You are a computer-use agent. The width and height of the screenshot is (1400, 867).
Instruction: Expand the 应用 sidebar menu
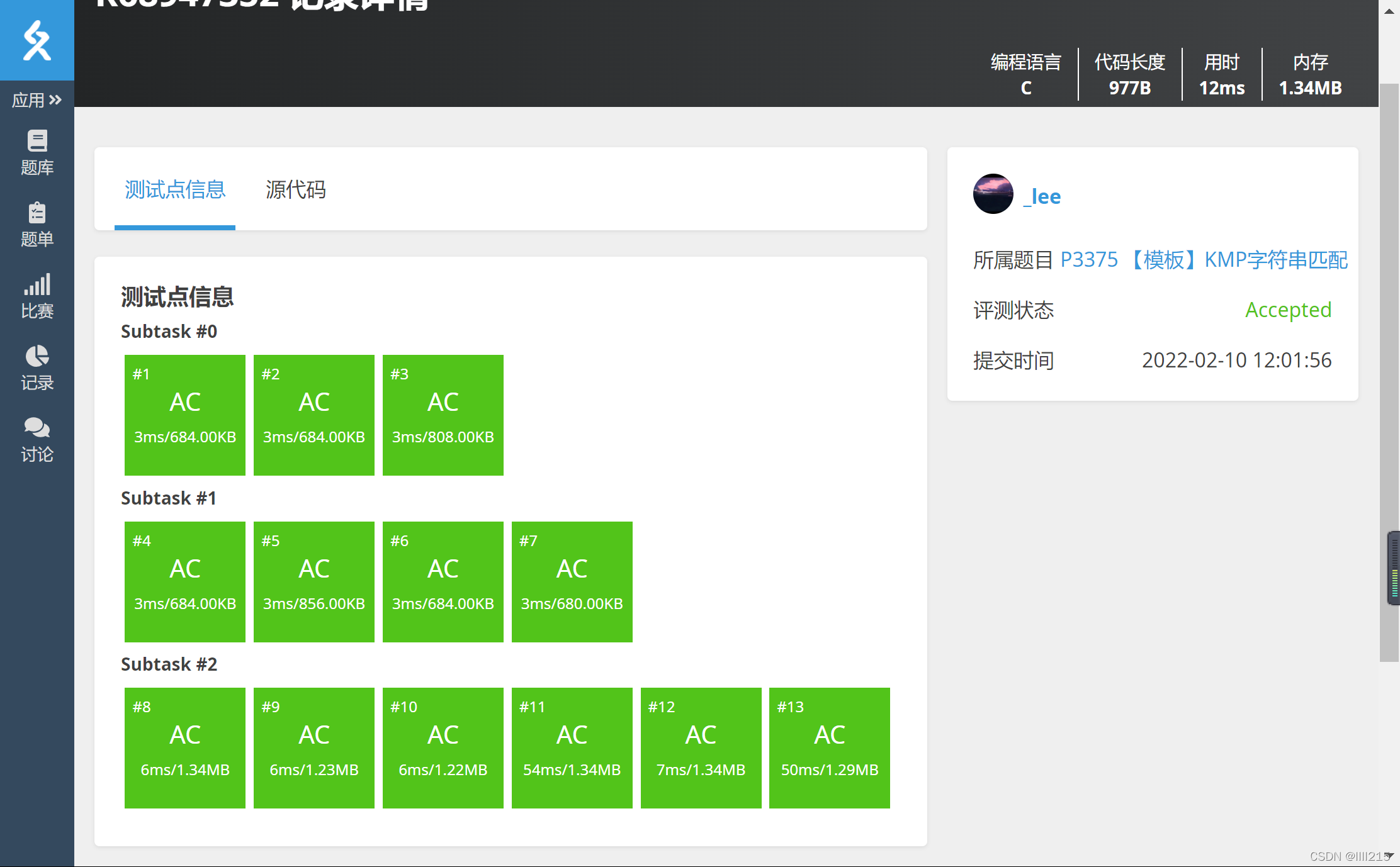pyautogui.click(x=37, y=100)
